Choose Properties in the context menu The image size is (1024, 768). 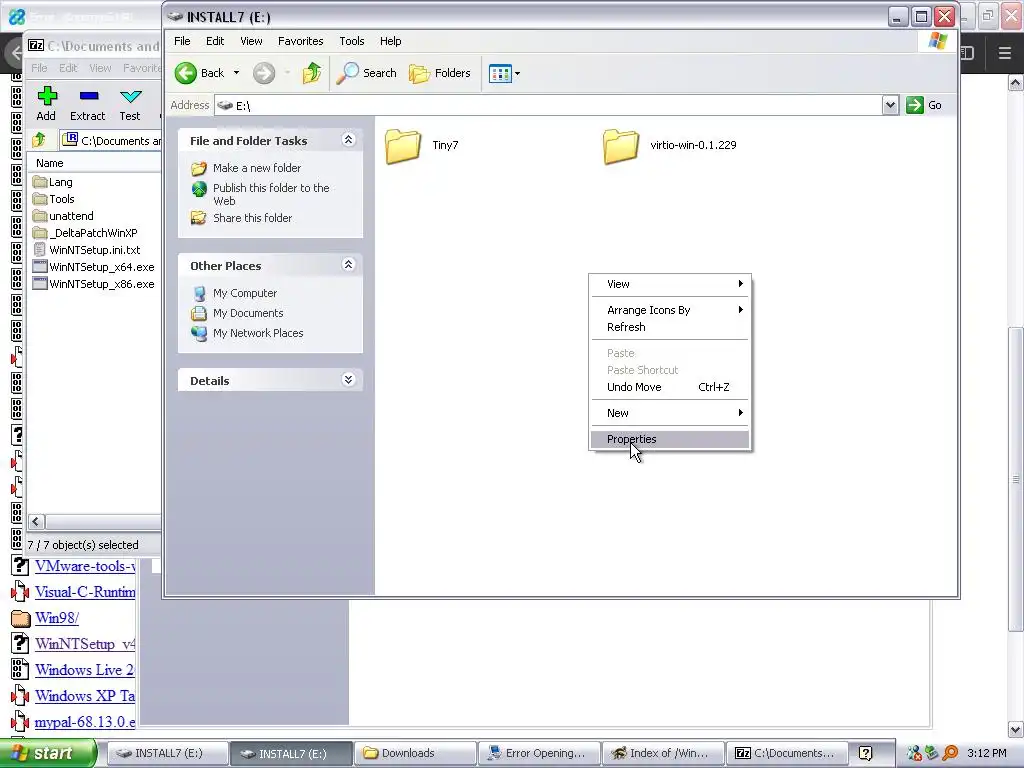coord(669,440)
